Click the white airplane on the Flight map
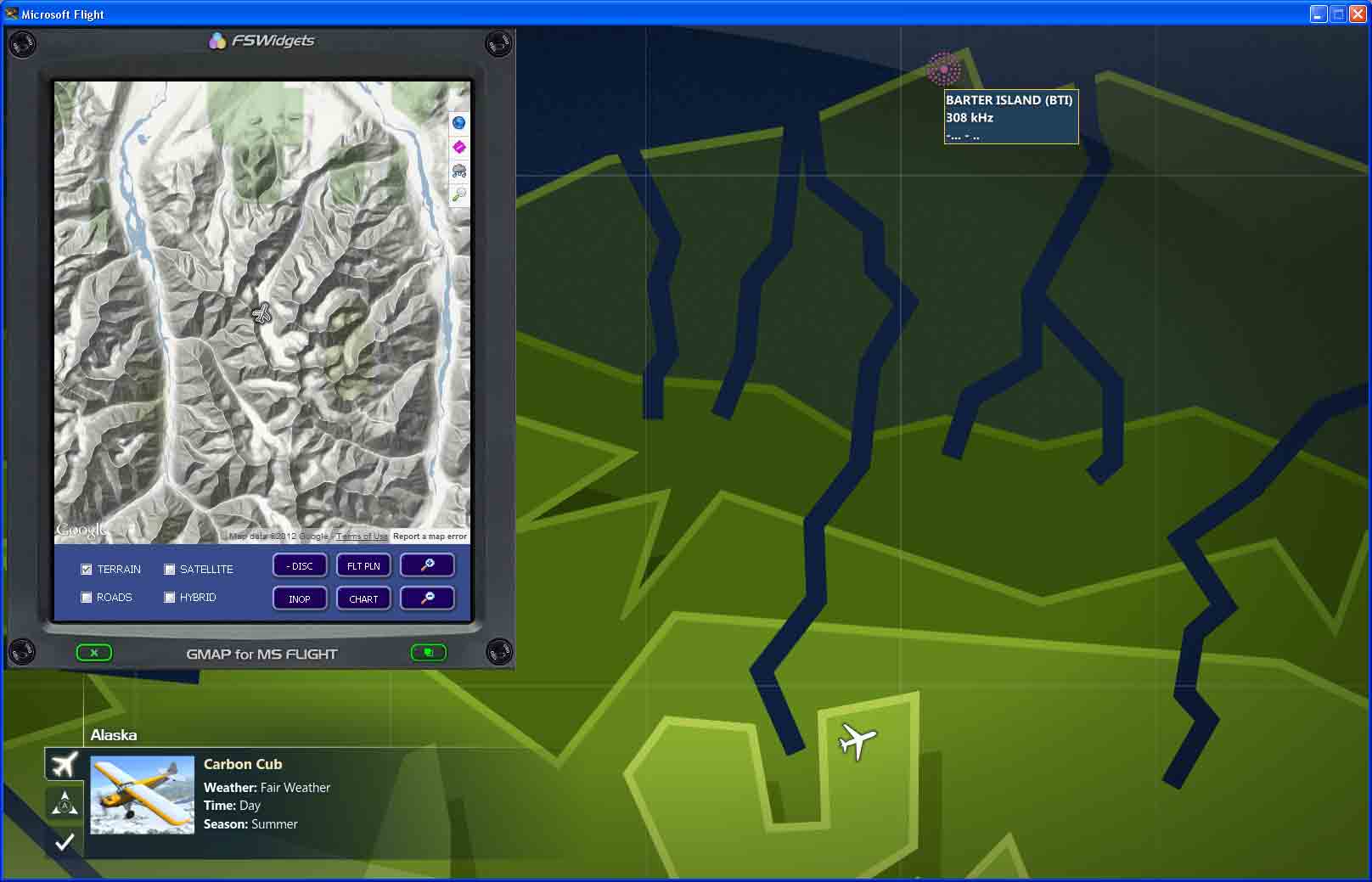 coord(857,740)
